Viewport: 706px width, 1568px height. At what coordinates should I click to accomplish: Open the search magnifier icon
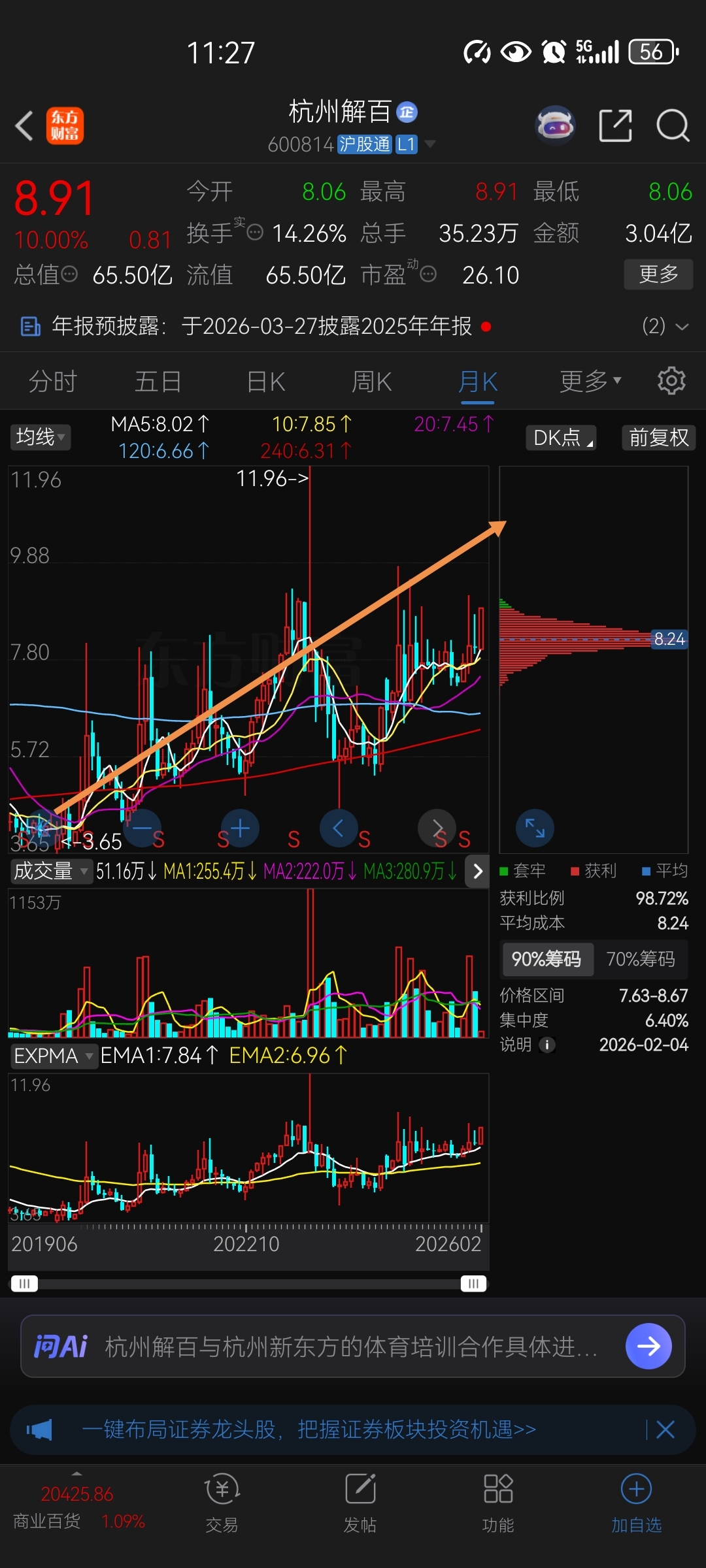(673, 125)
